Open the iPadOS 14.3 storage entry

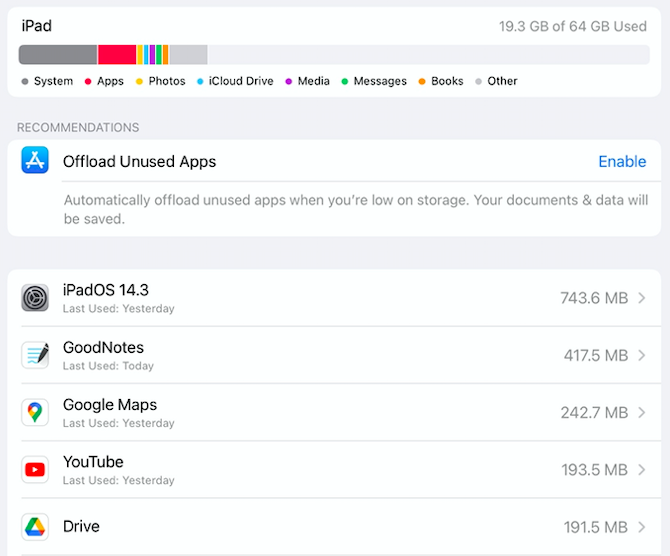335,298
